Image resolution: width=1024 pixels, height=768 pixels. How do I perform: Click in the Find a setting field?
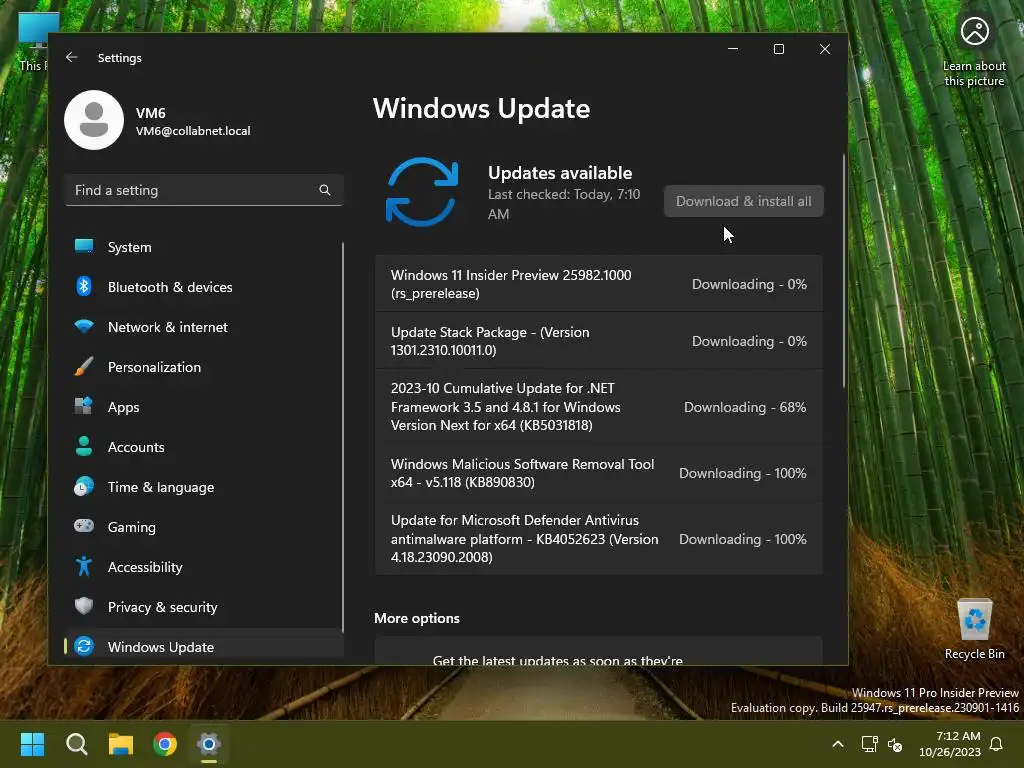204,190
